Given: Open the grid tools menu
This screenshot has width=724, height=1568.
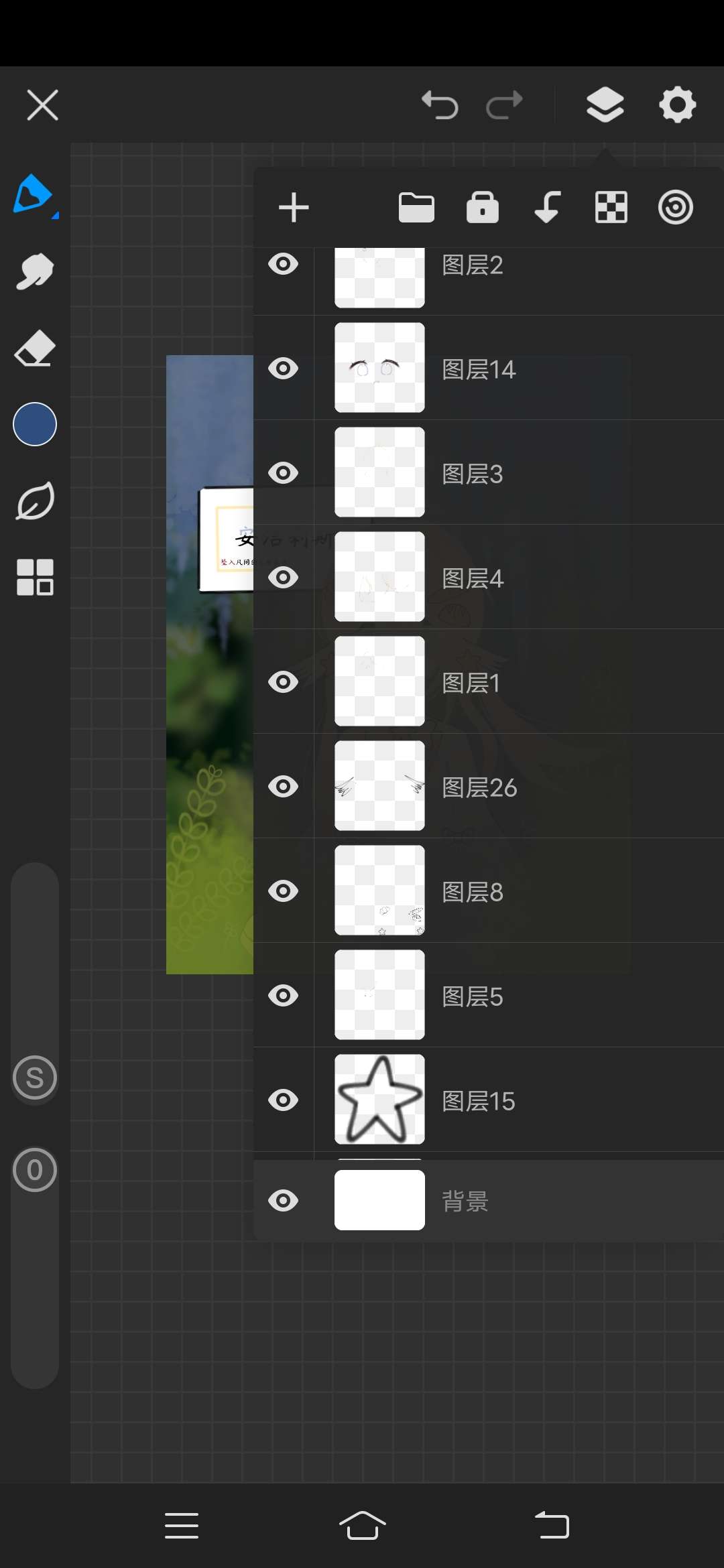Looking at the screenshot, I should 35,577.
